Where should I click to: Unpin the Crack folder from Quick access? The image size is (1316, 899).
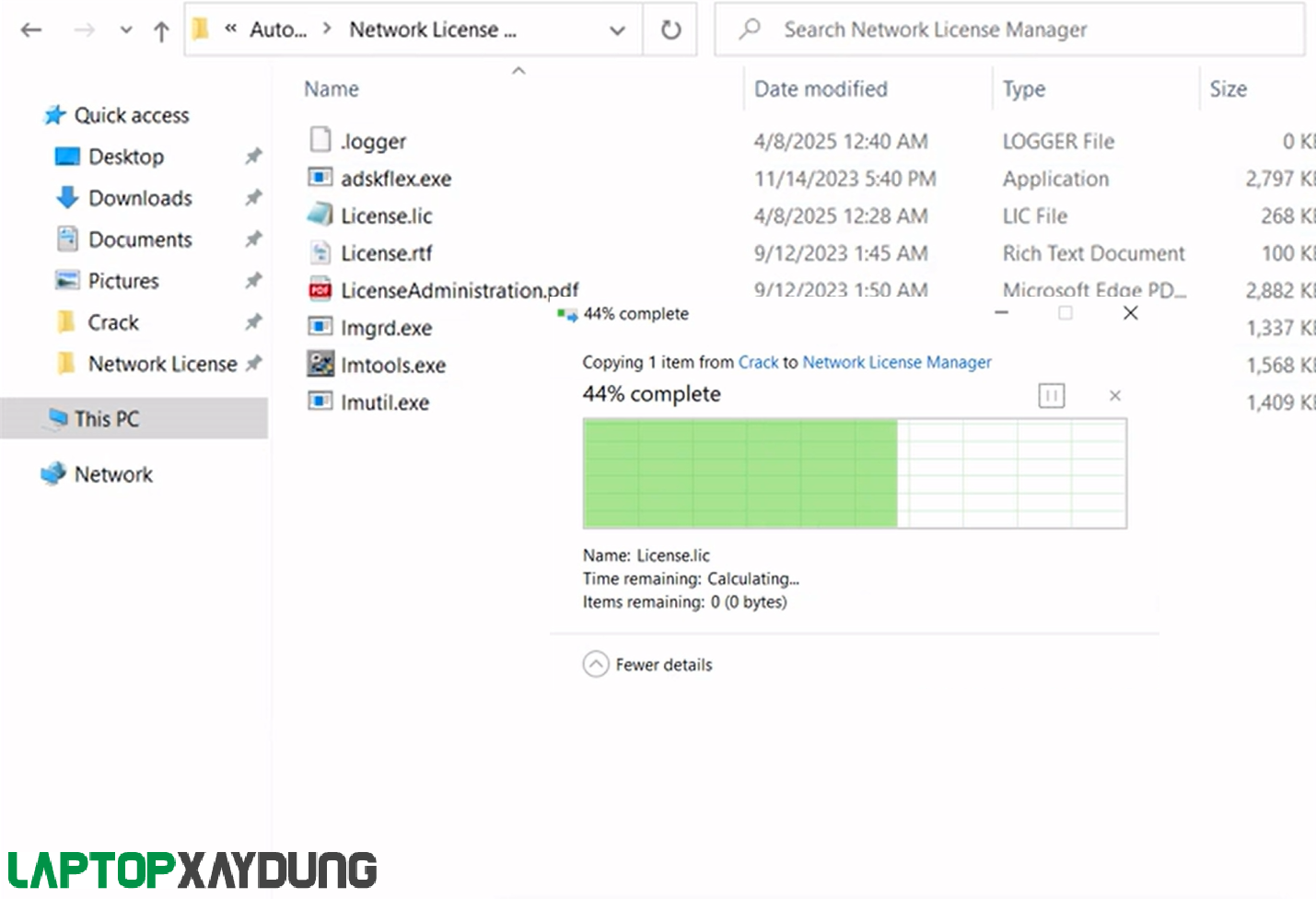point(253,321)
